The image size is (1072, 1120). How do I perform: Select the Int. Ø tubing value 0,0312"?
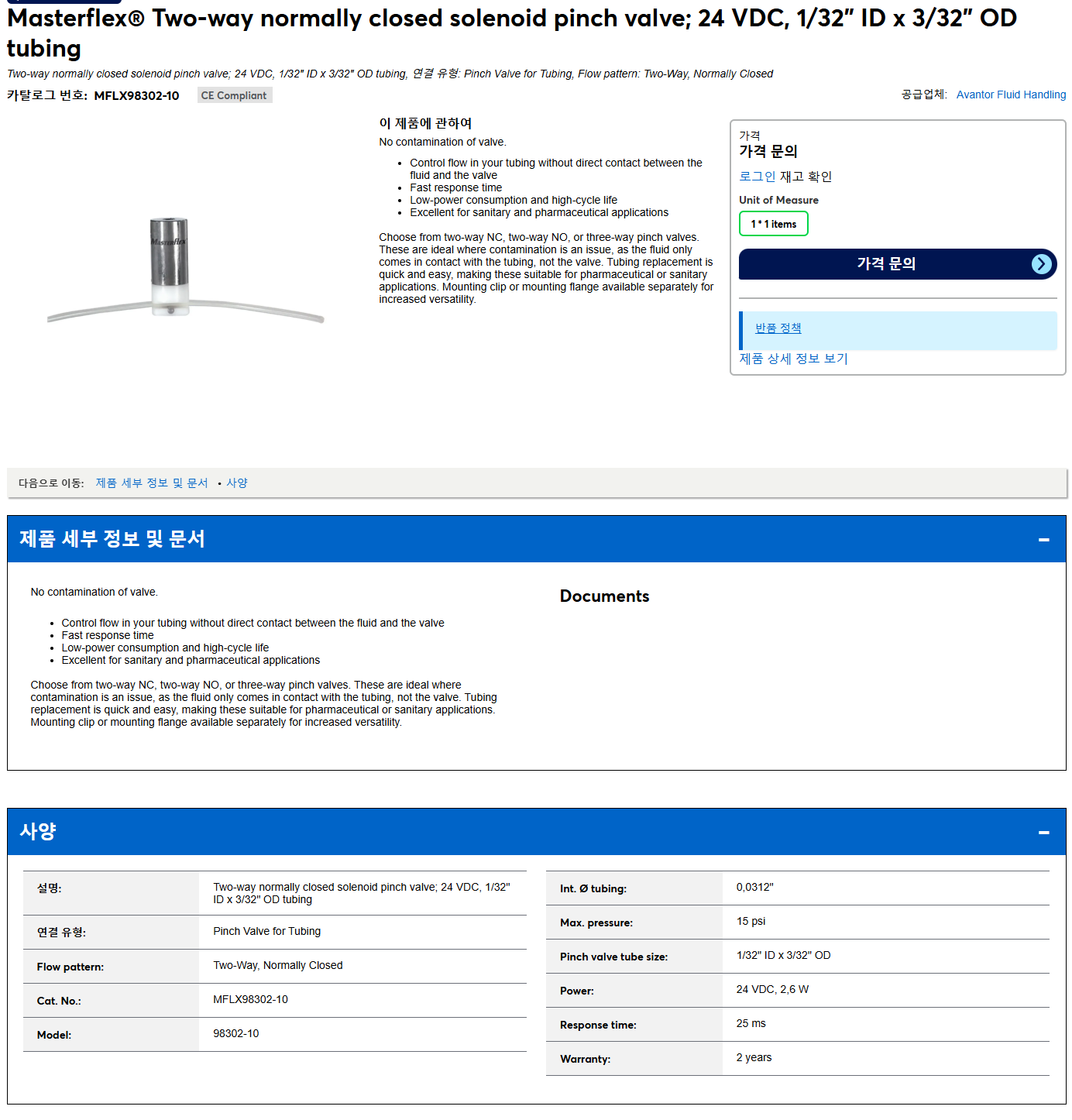[x=754, y=887]
